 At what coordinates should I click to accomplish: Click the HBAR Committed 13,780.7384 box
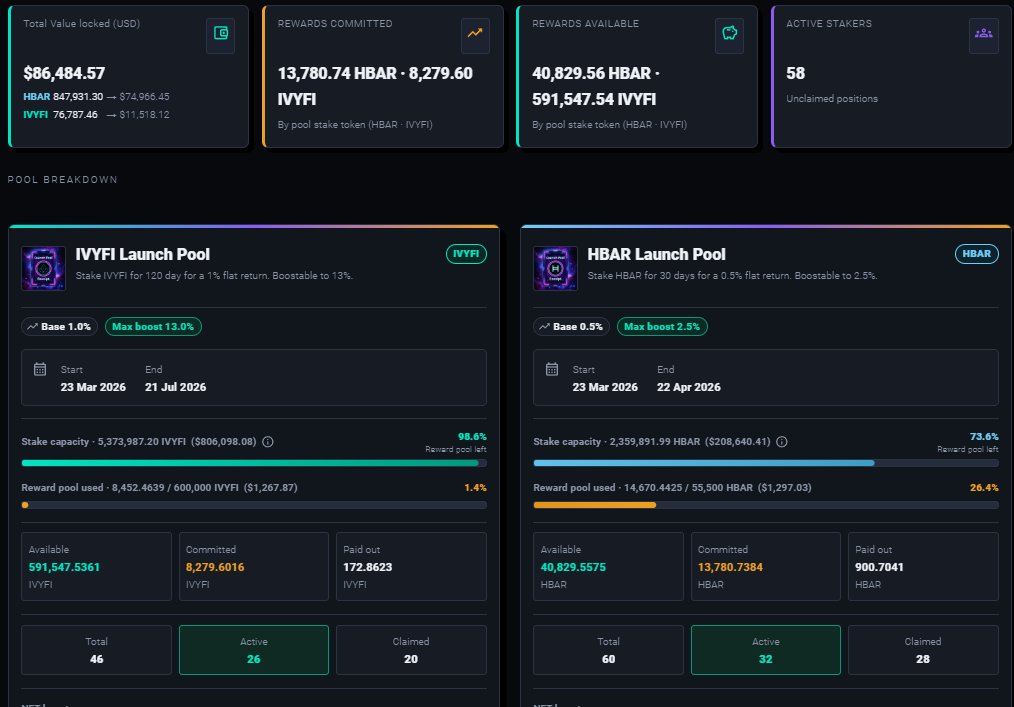(766, 567)
